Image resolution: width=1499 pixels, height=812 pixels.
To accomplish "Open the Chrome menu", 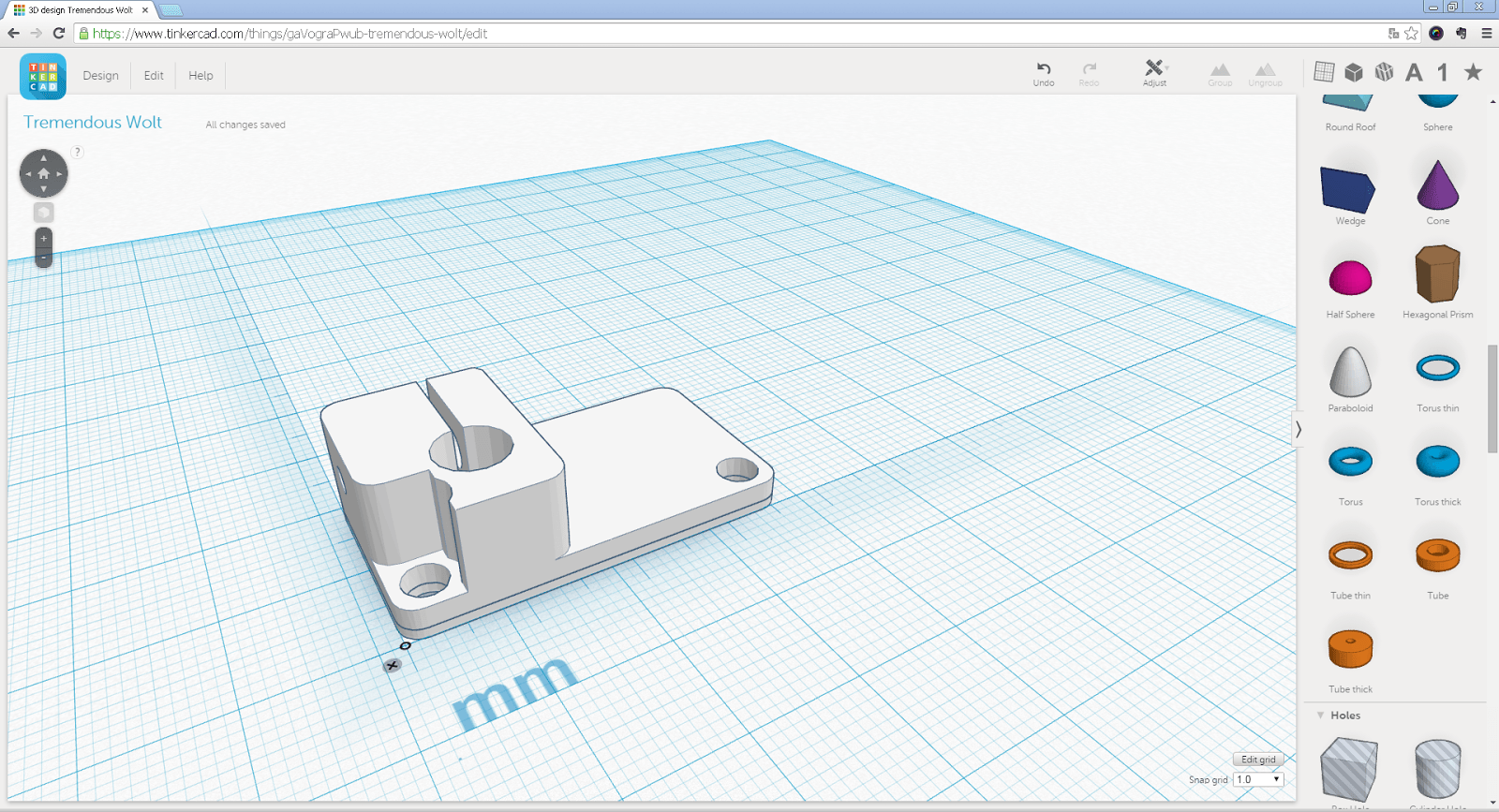I will 1487,34.
